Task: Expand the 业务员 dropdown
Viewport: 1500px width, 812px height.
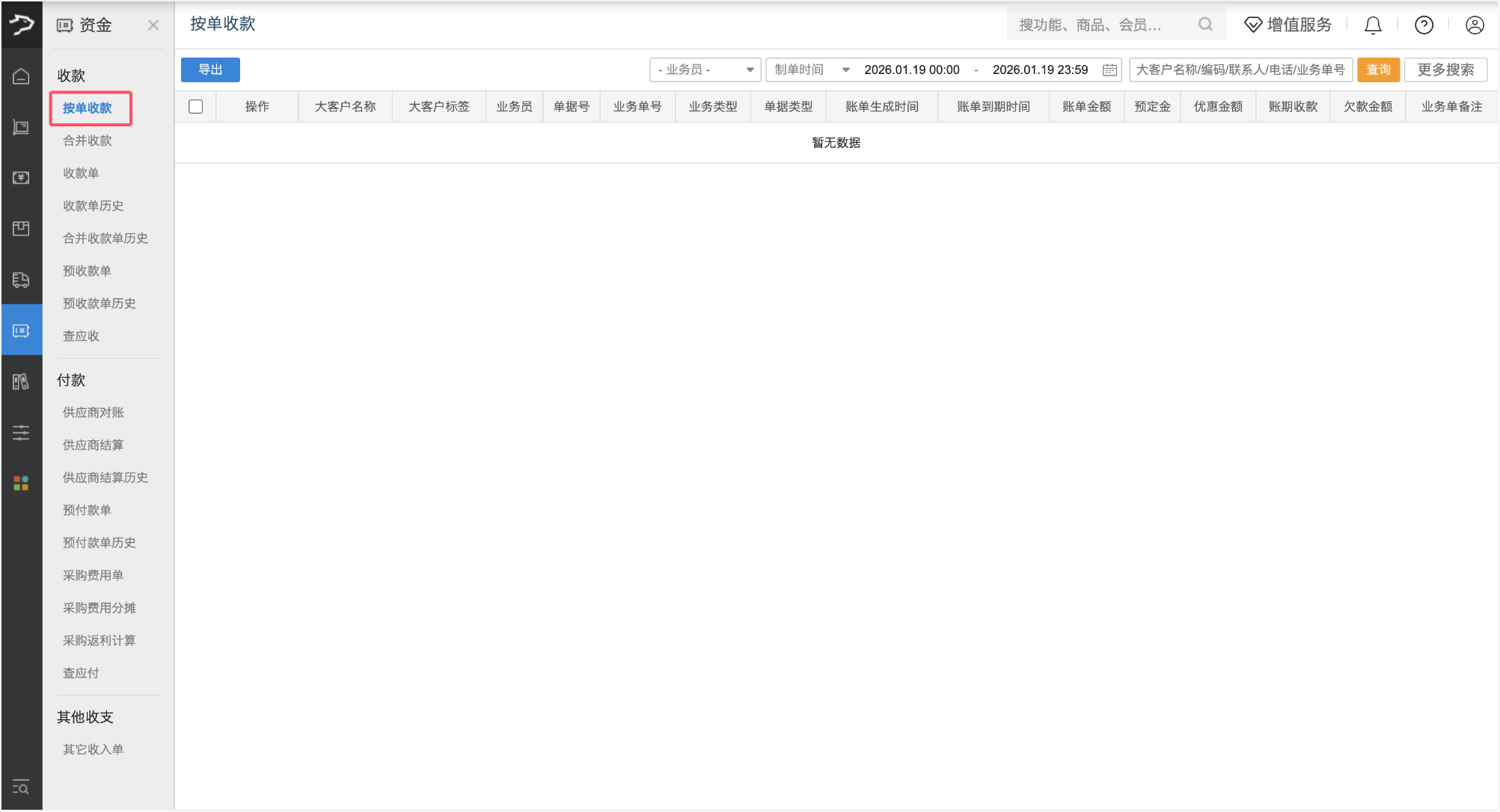Action: point(705,70)
